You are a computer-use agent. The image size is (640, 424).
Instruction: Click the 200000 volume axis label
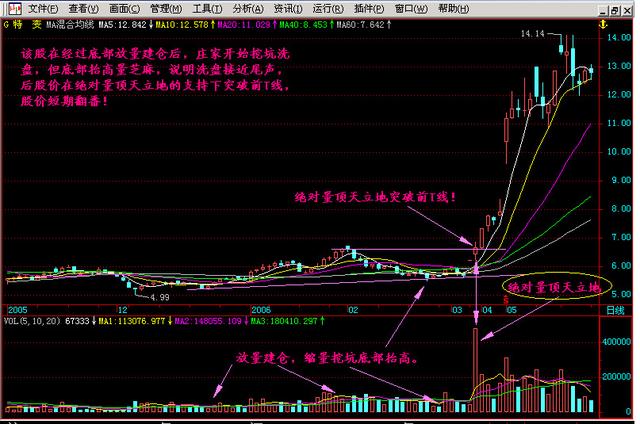coord(616,377)
